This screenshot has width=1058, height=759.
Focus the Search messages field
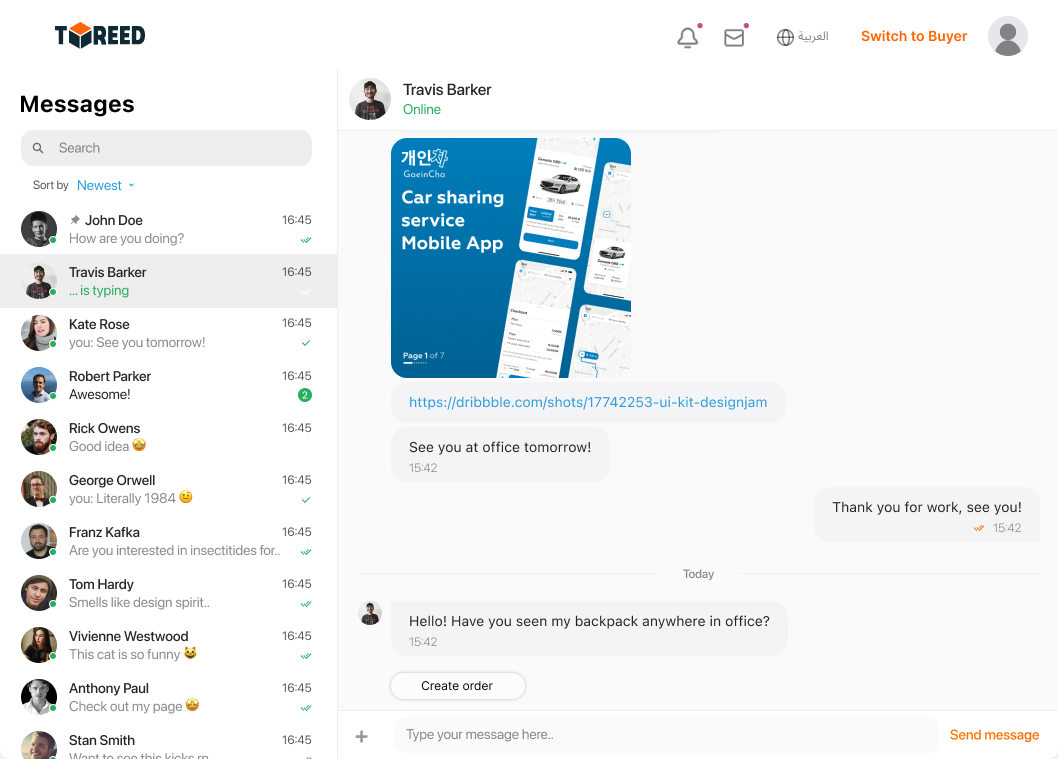pos(166,148)
